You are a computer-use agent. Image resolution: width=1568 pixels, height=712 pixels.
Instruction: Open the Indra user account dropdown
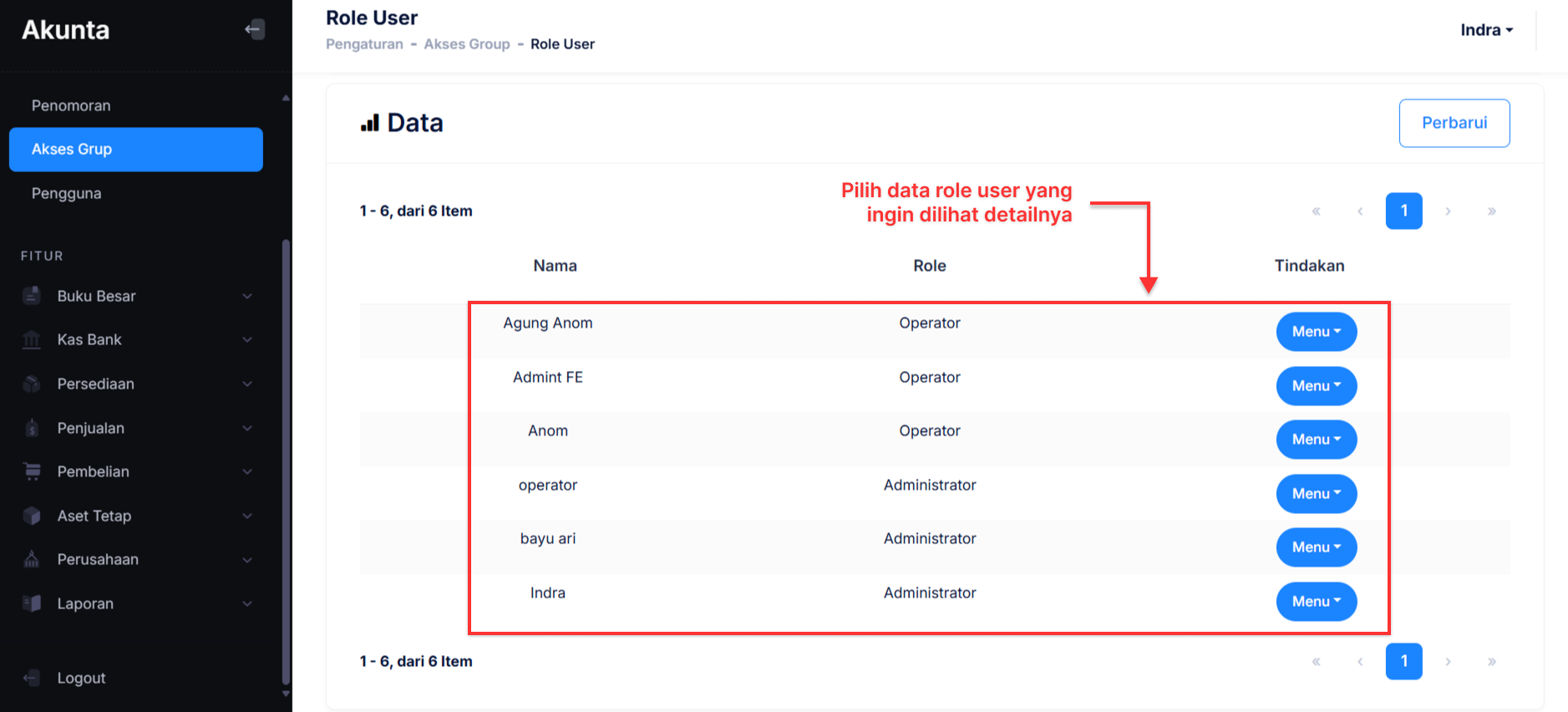coord(1486,30)
